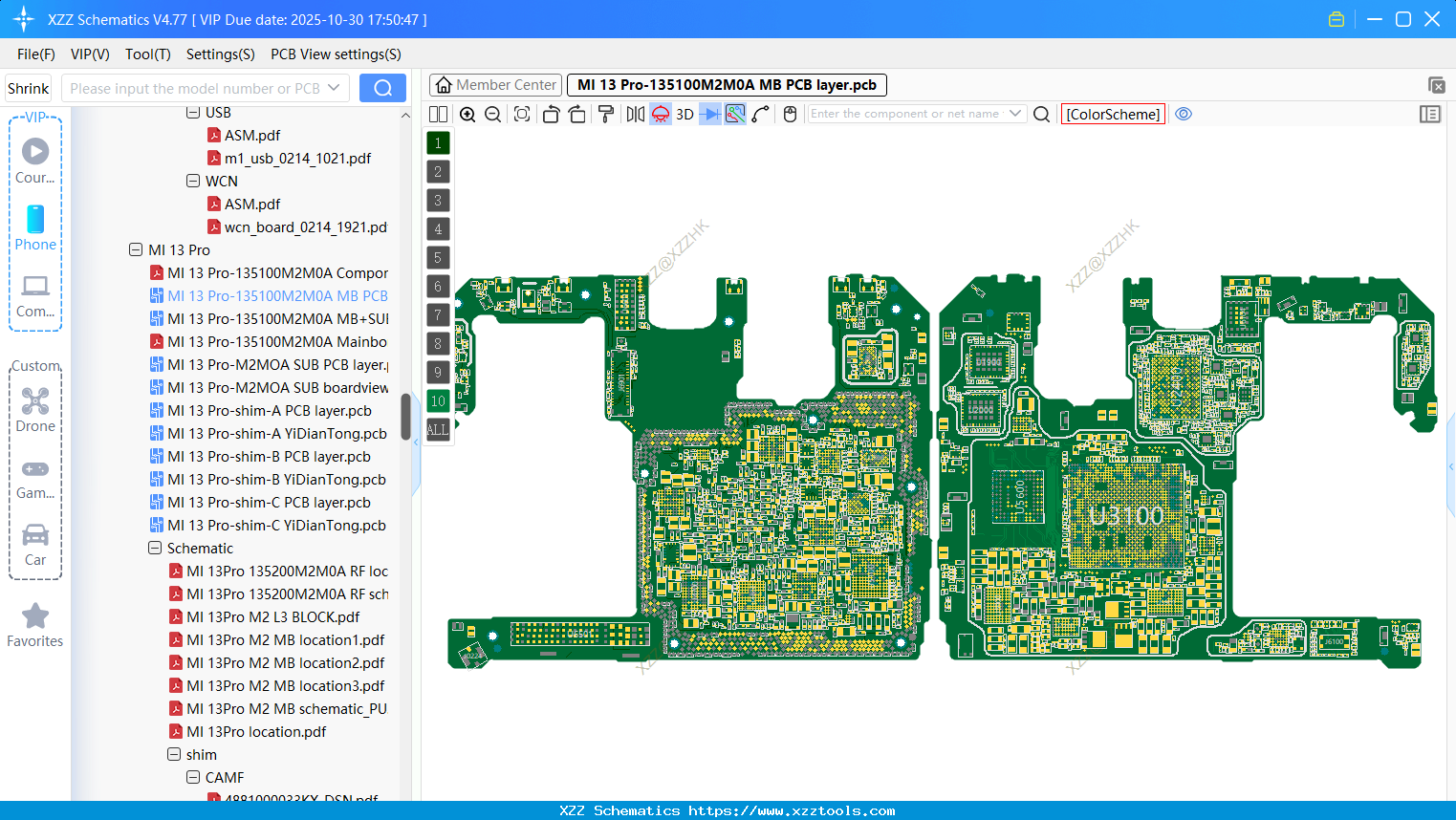1456x820 pixels.
Task: Select the Zoom In tool
Action: click(x=467, y=114)
